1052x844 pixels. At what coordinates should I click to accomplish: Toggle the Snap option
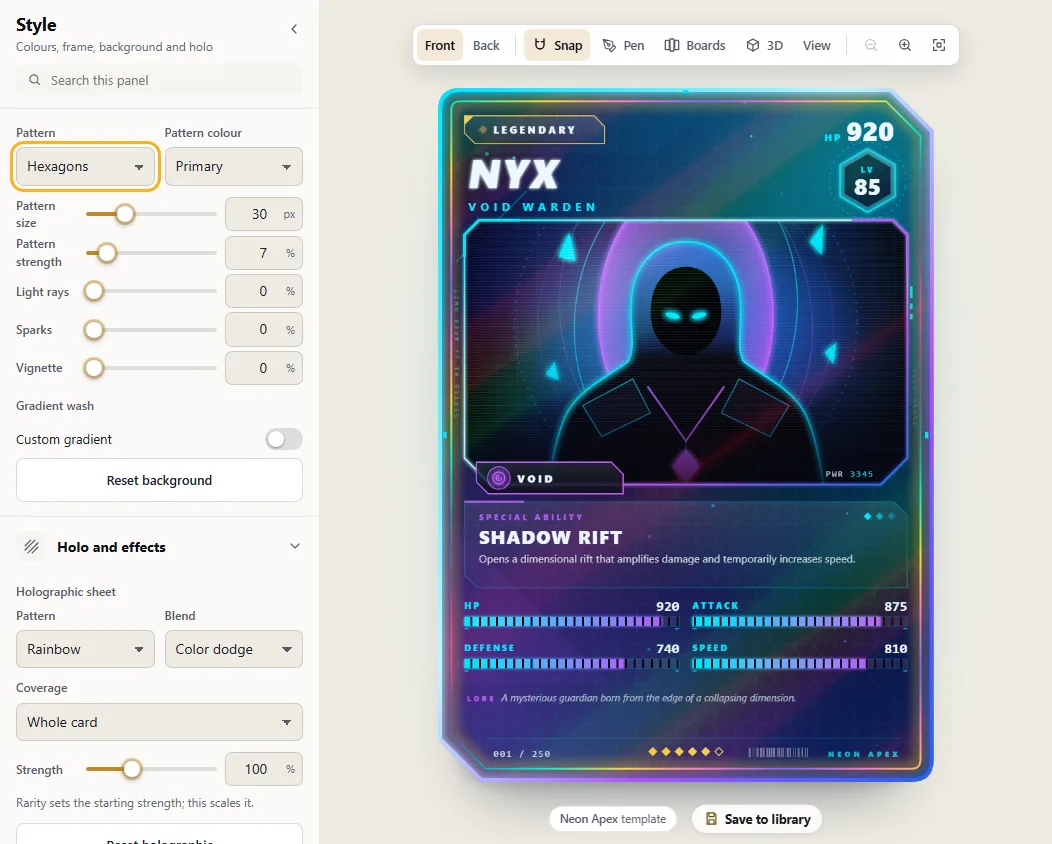558,45
